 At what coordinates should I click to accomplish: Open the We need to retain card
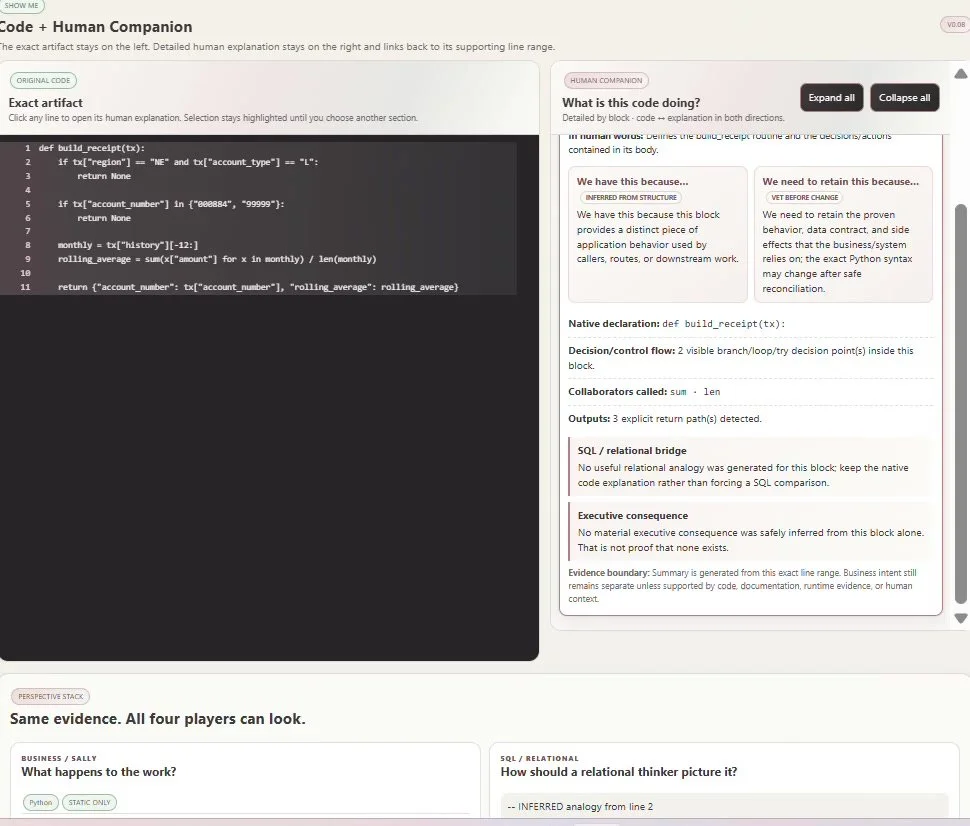tap(843, 234)
